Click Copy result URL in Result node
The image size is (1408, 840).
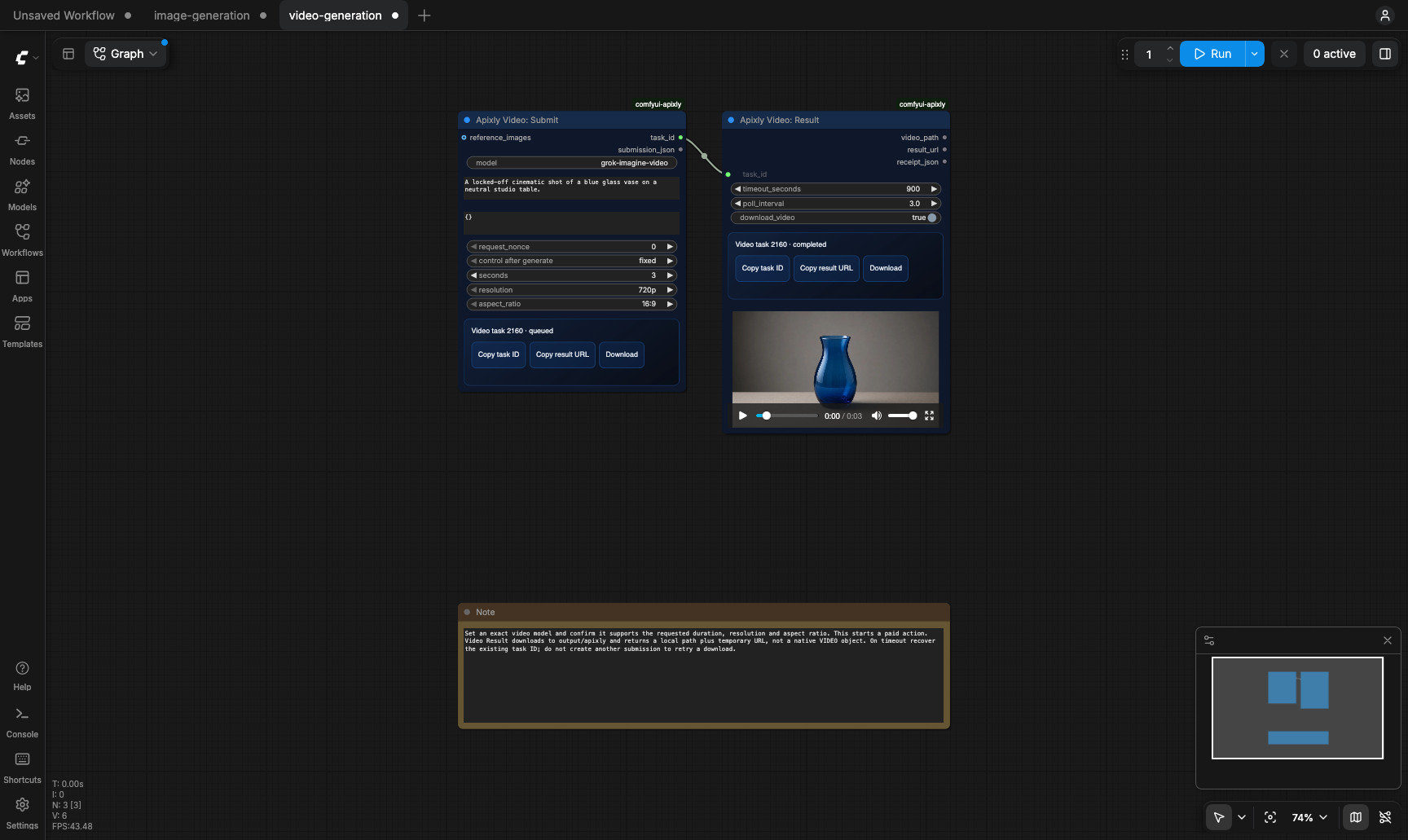click(x=826, y=268)
